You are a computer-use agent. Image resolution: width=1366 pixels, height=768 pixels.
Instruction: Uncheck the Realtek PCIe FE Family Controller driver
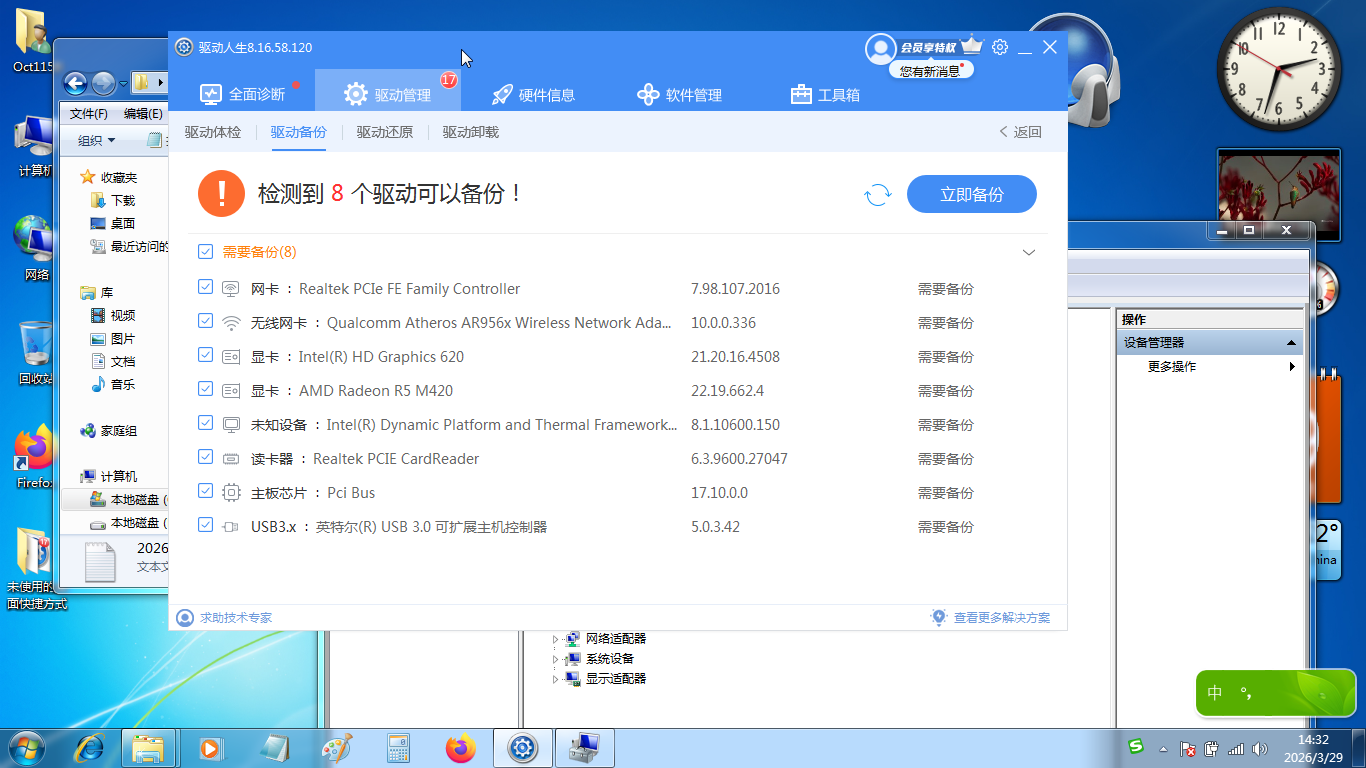[206, 288]
